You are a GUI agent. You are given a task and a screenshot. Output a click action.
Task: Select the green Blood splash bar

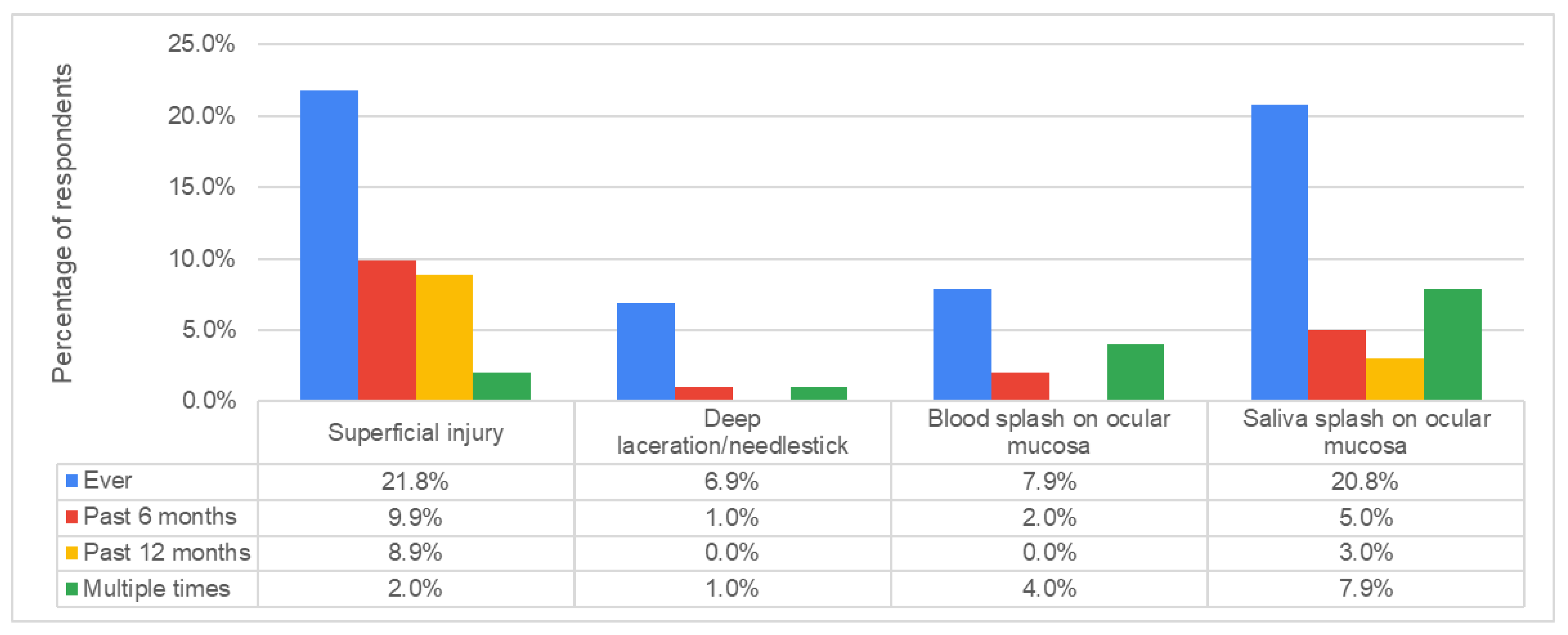[1135, 372]
